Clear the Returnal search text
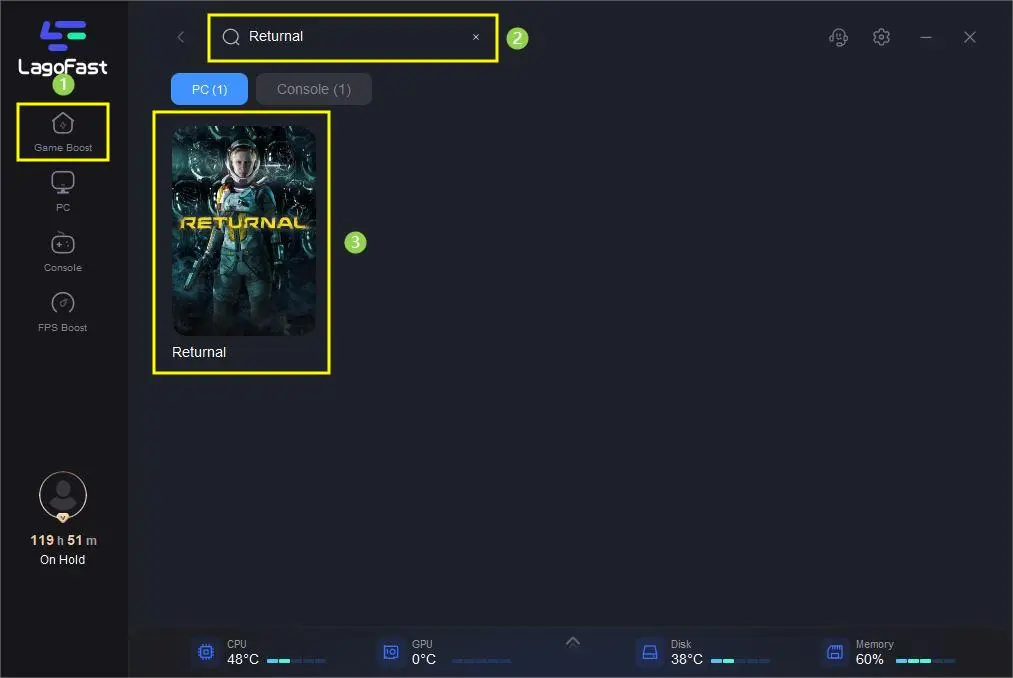This screenshot has width=1013, height=678. coord(476,37)
